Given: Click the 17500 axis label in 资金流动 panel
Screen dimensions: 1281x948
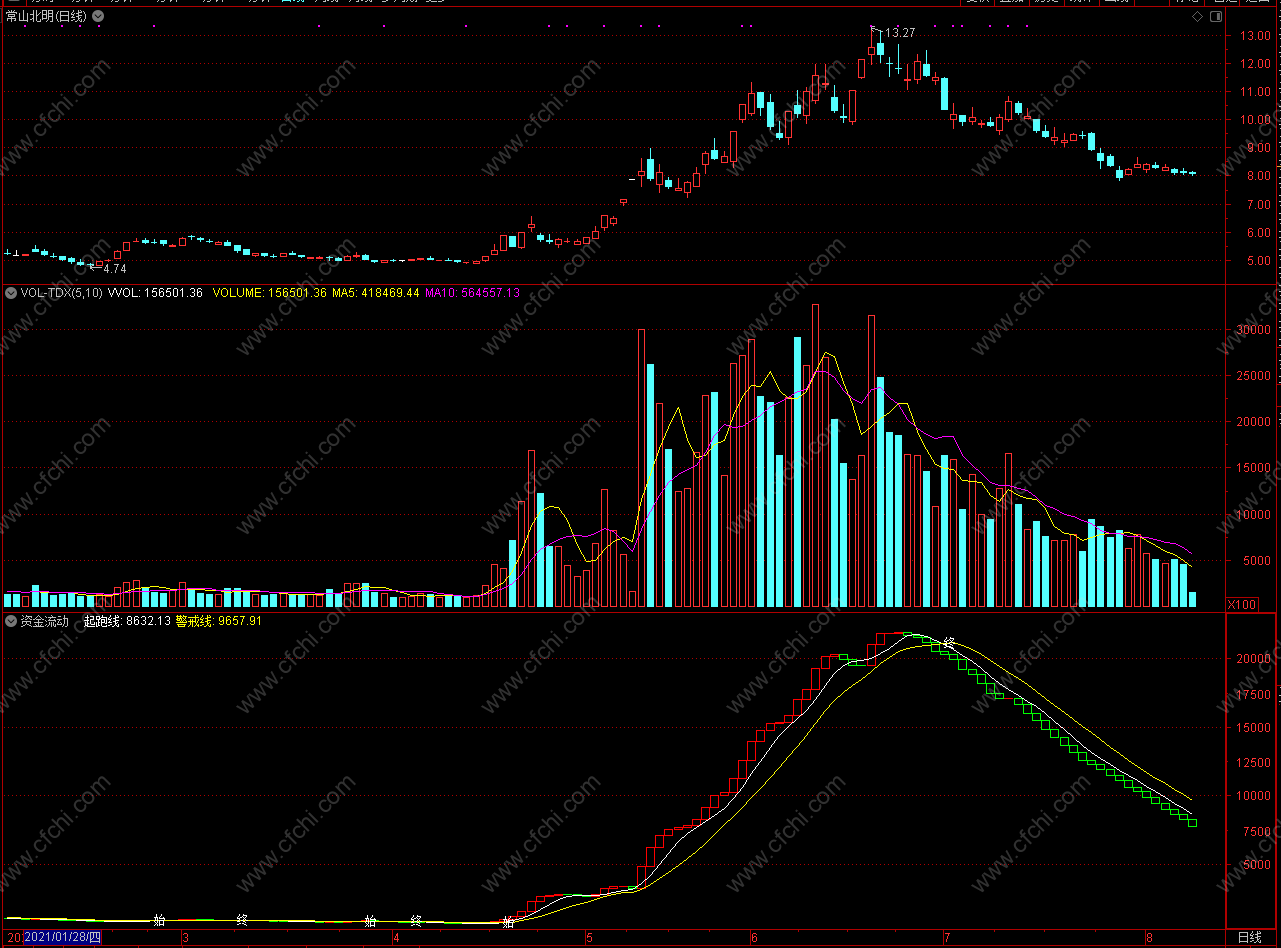Looking at the screenshot, I should point(1255,694).
